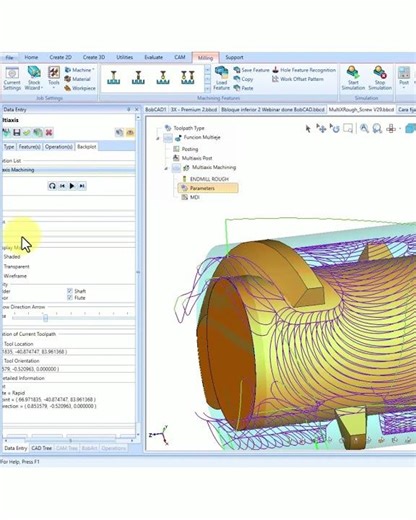
Task: Select Transparent display mode
Action: (x=17, y=267)
